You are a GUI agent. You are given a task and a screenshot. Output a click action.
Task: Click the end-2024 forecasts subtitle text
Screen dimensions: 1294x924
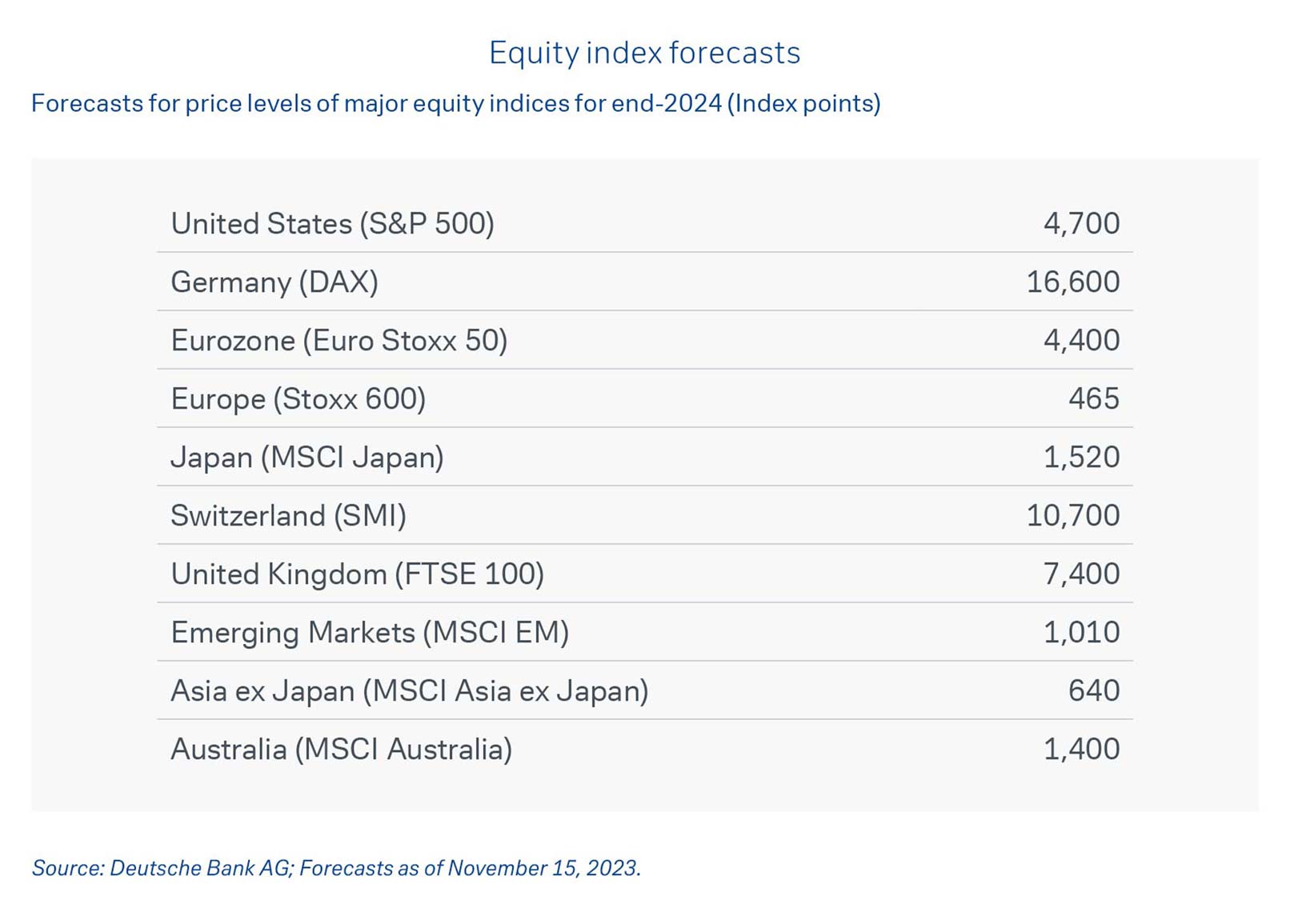(455, 103)
